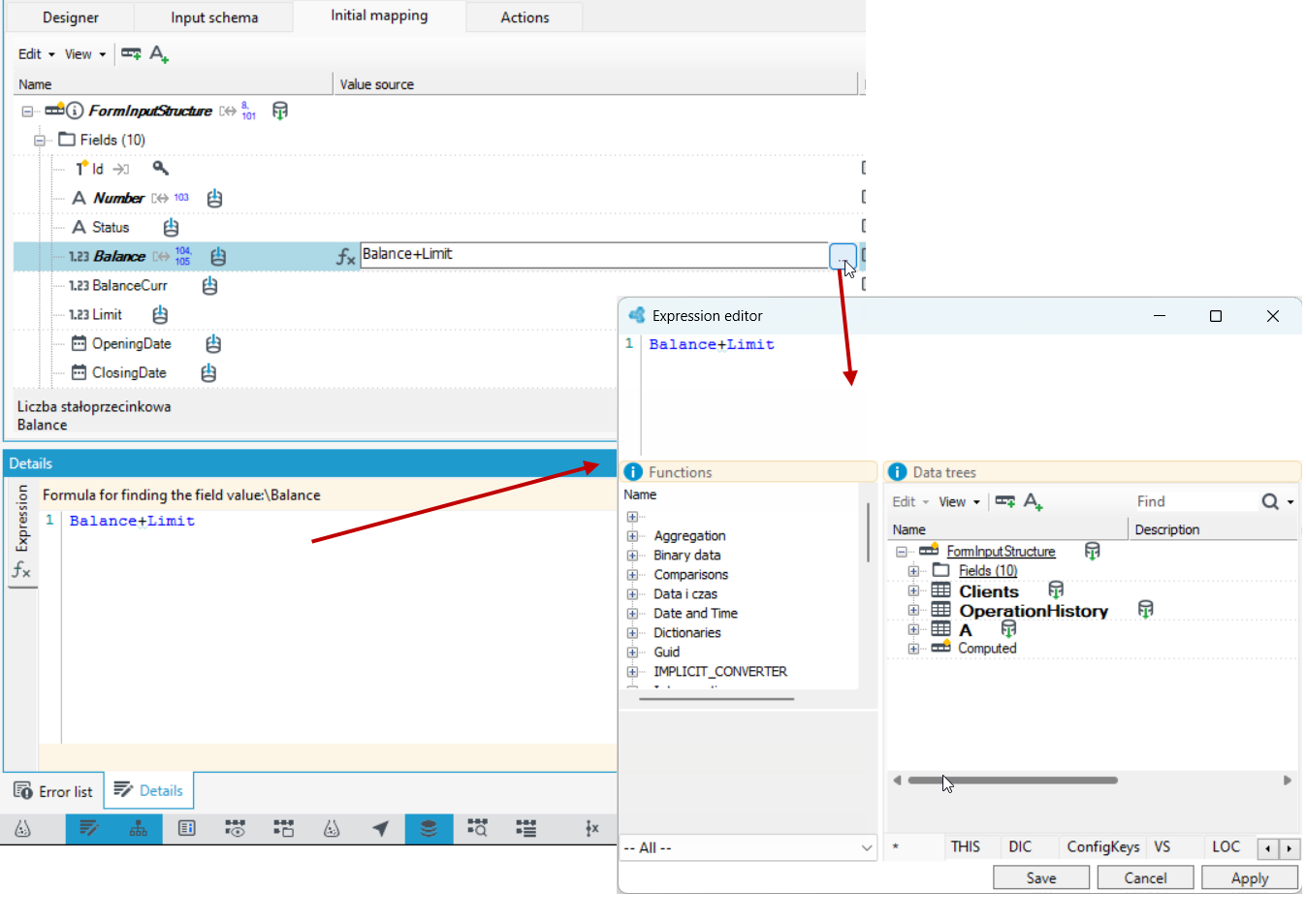Click the database icon beside FormInputStructure in mapping tree
The width and height of the screenshot is (1306, 924).
tap(279, 111)
